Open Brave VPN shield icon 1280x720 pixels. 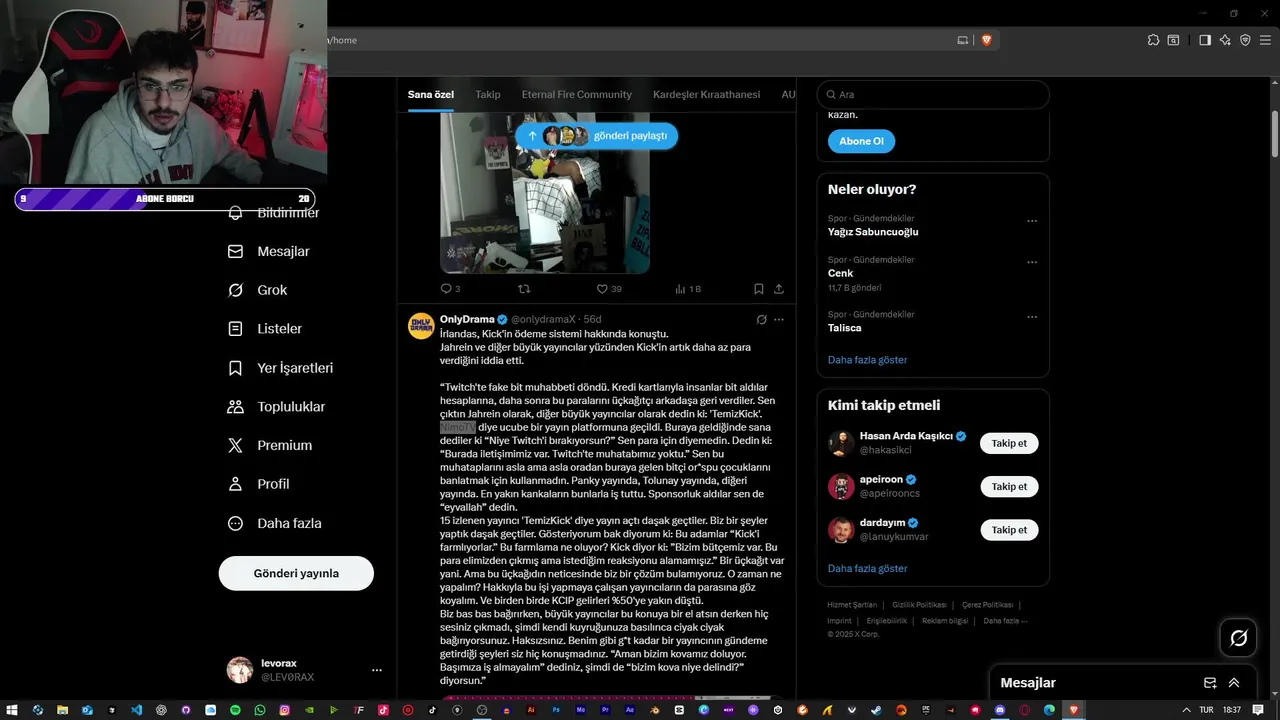pos(1245,40)
